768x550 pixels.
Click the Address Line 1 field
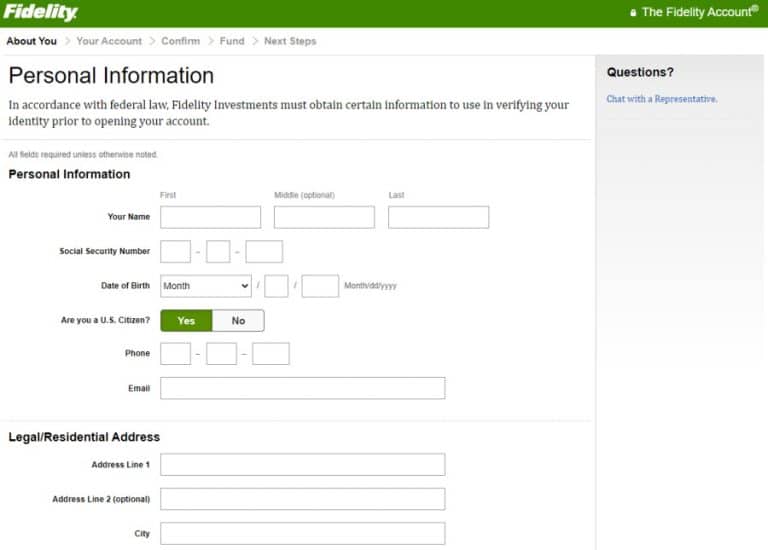[302, 464]
